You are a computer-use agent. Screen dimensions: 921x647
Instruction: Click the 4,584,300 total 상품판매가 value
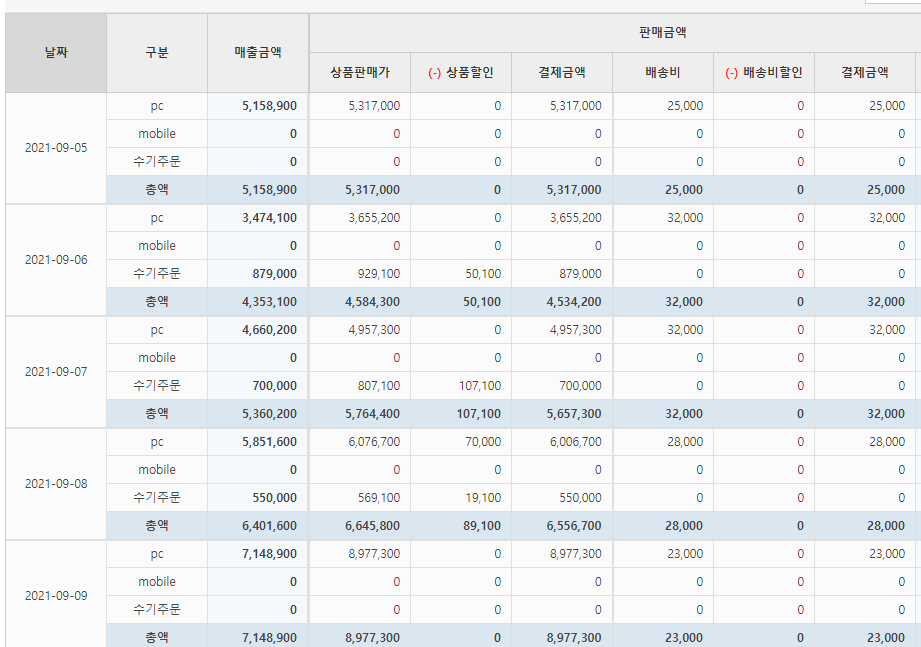[x=372, y=302]
